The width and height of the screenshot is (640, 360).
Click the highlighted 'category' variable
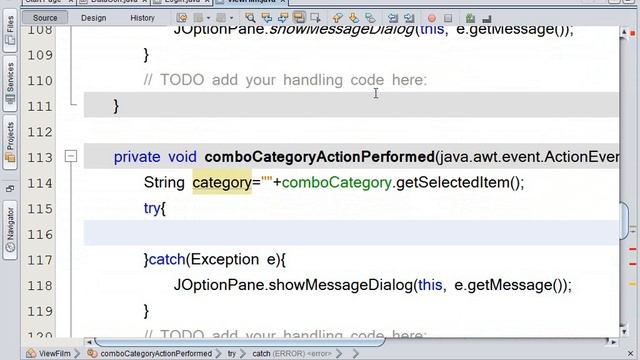222,182
